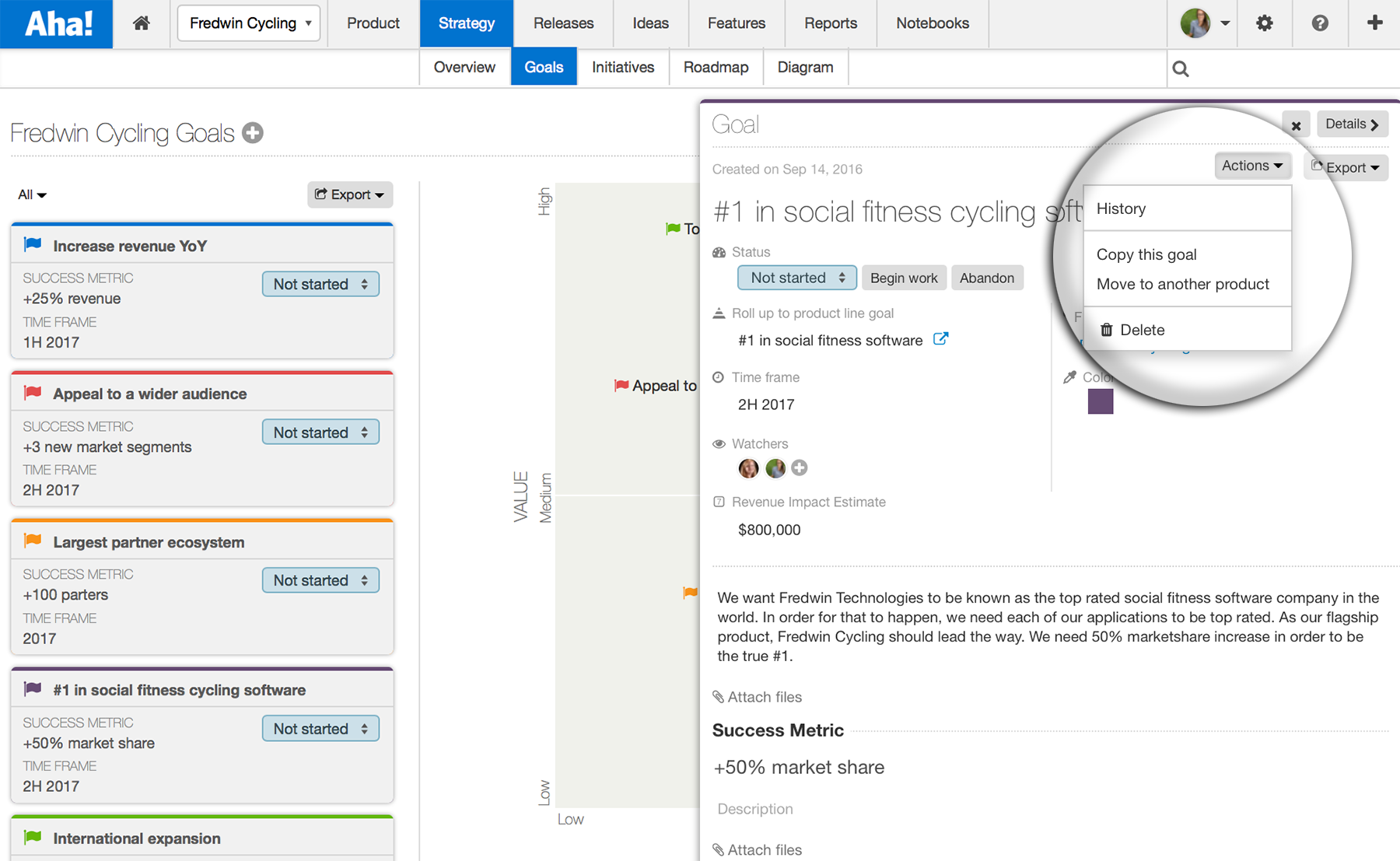1400x861 pixels.
Task: Open the Fredwin Cycling product dropdown
Action: (x=249, y=23)
